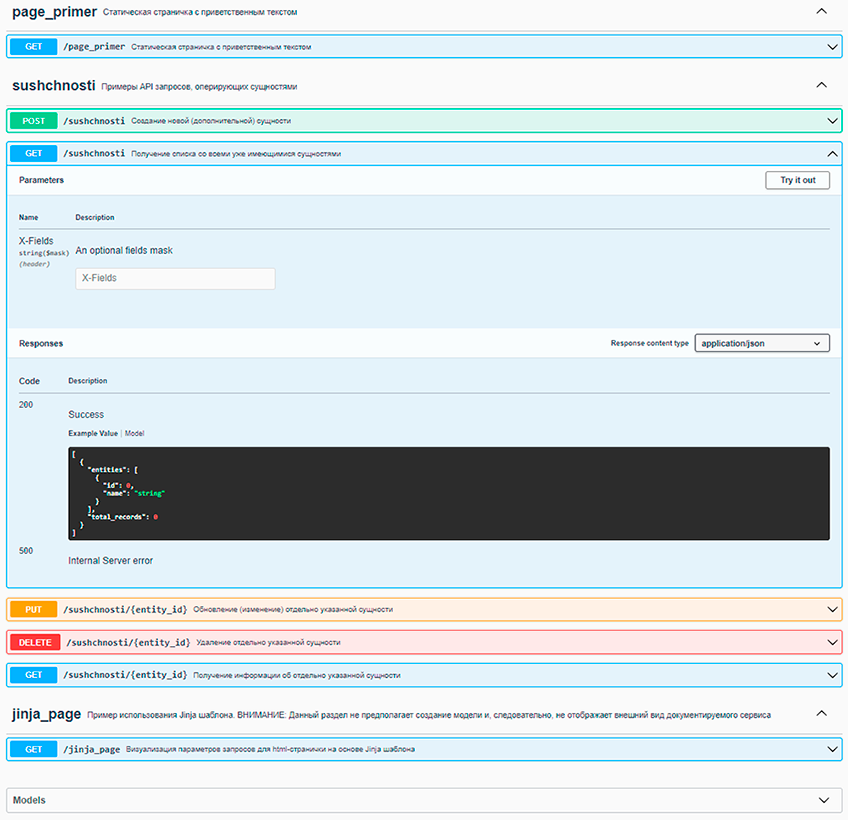This screenshot has width=848, height=820.
Task: Open GET /sushchnosti/{entity_id} endpoint path
Action: [x=125, y=675]
